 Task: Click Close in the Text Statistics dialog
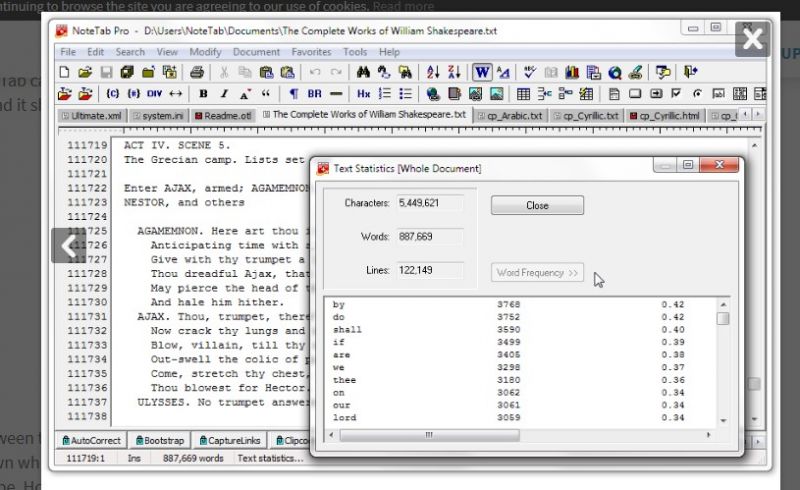pyautogui.click(x=537, y=205)
